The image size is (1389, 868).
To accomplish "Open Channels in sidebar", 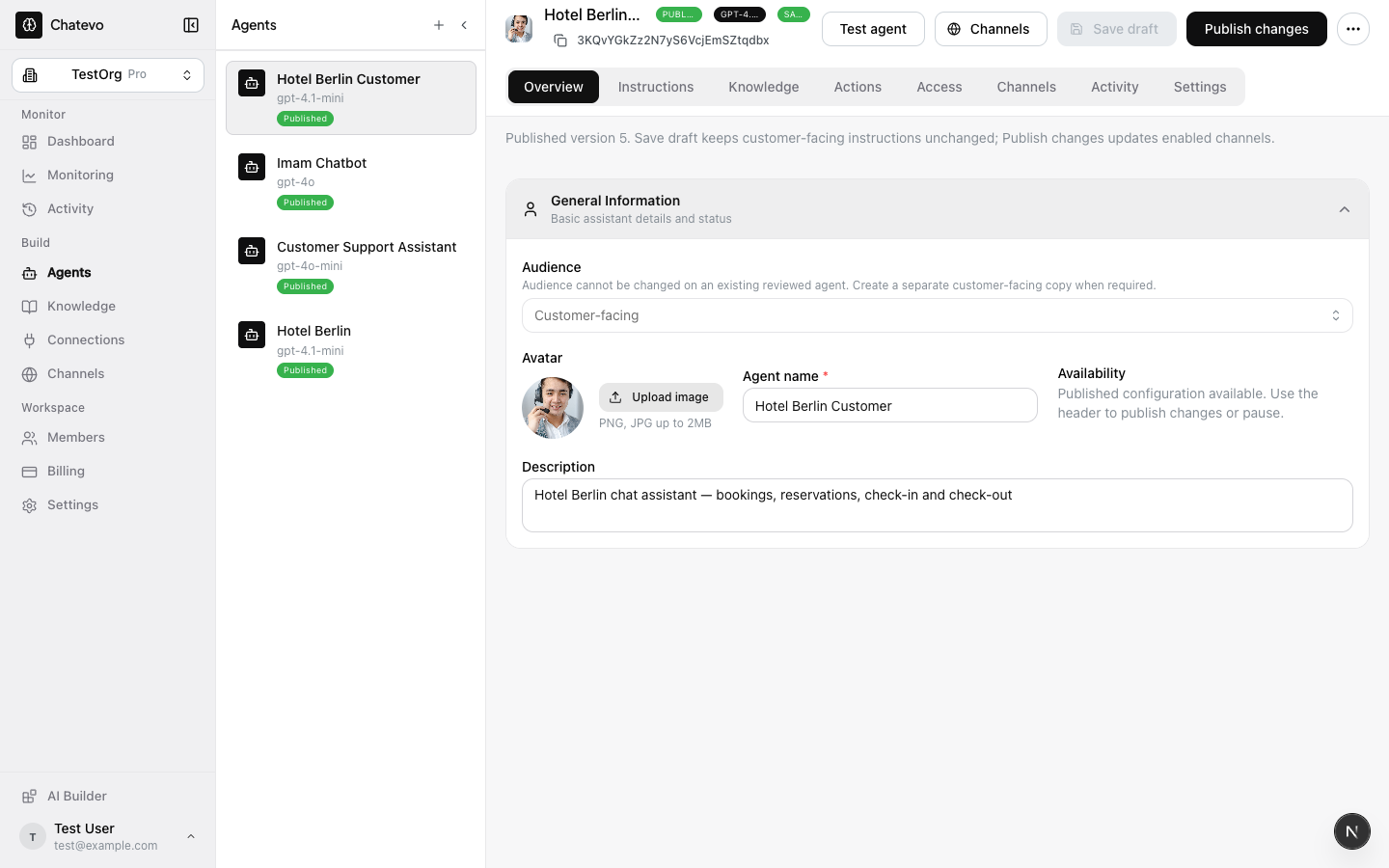I will (x=108, y=374).
